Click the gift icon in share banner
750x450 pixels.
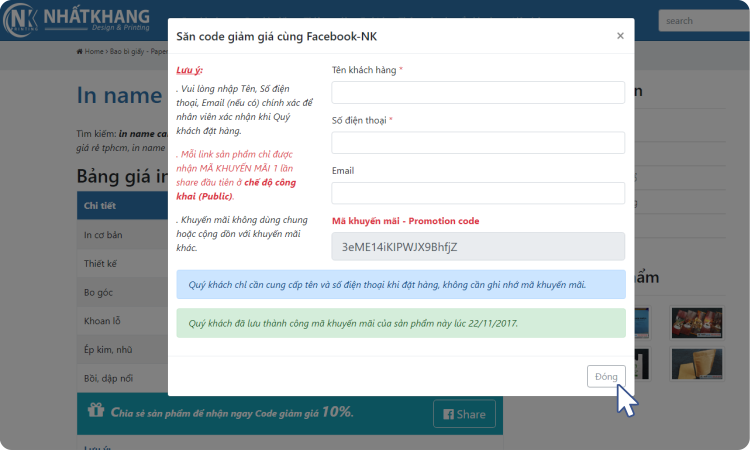point(96,410)
